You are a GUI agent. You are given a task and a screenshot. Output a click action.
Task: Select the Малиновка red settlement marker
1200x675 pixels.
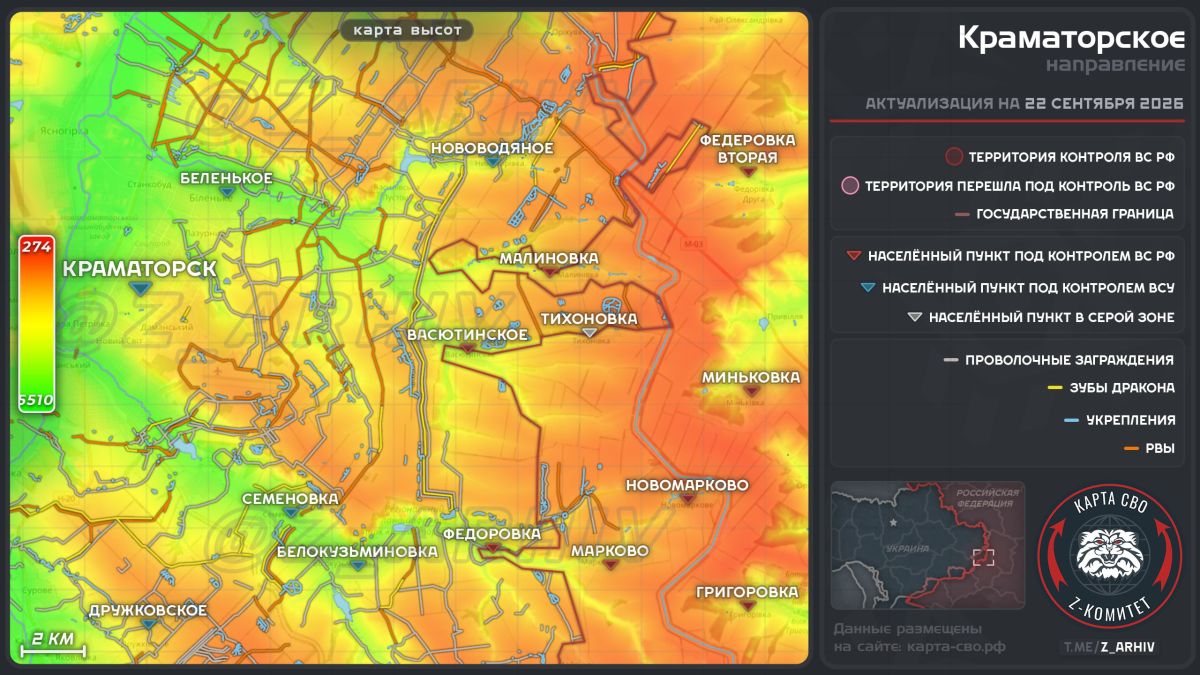click(x=549, y=272)
